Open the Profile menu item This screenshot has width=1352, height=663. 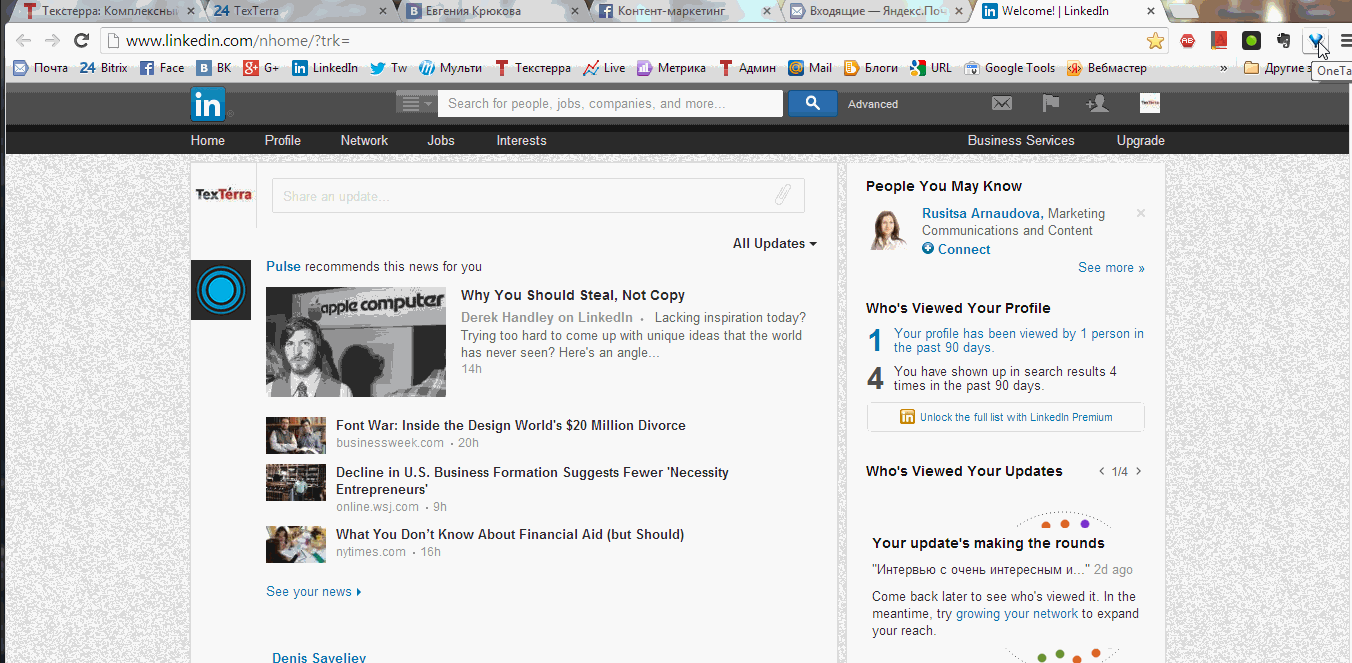tap(283, 140)
